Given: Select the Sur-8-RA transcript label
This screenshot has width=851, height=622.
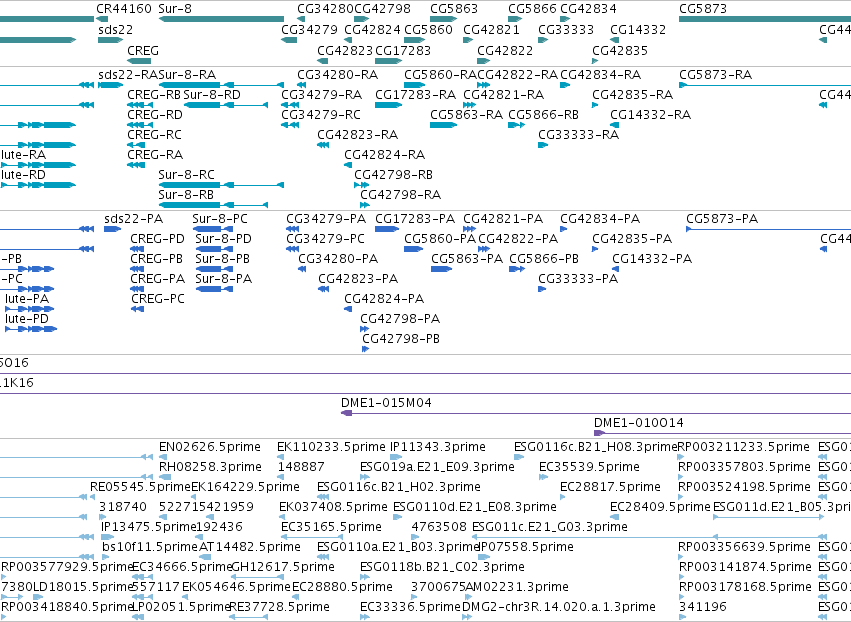Looking at the screenshot, I should click(187, 74).
